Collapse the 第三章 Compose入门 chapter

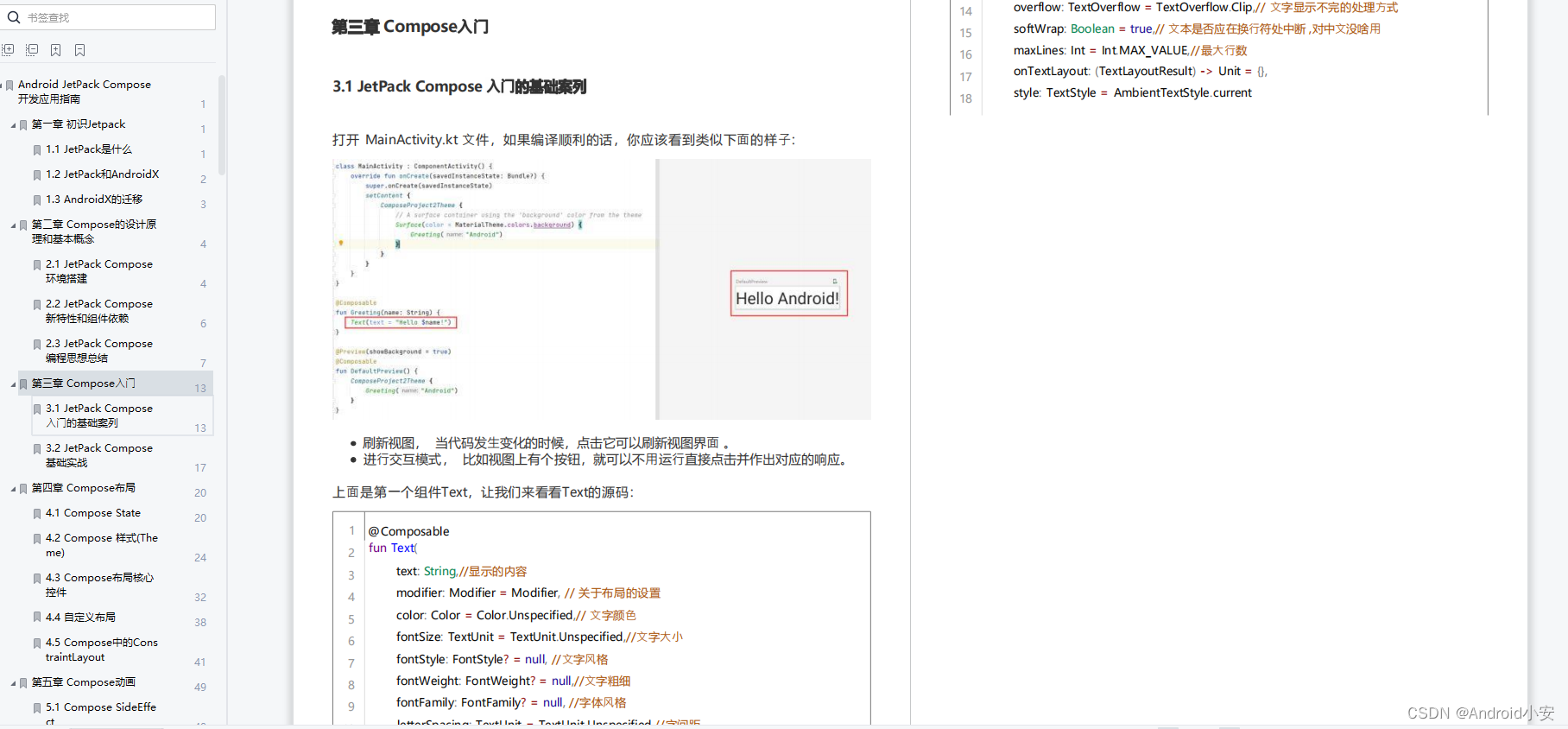tap(13, 384)
